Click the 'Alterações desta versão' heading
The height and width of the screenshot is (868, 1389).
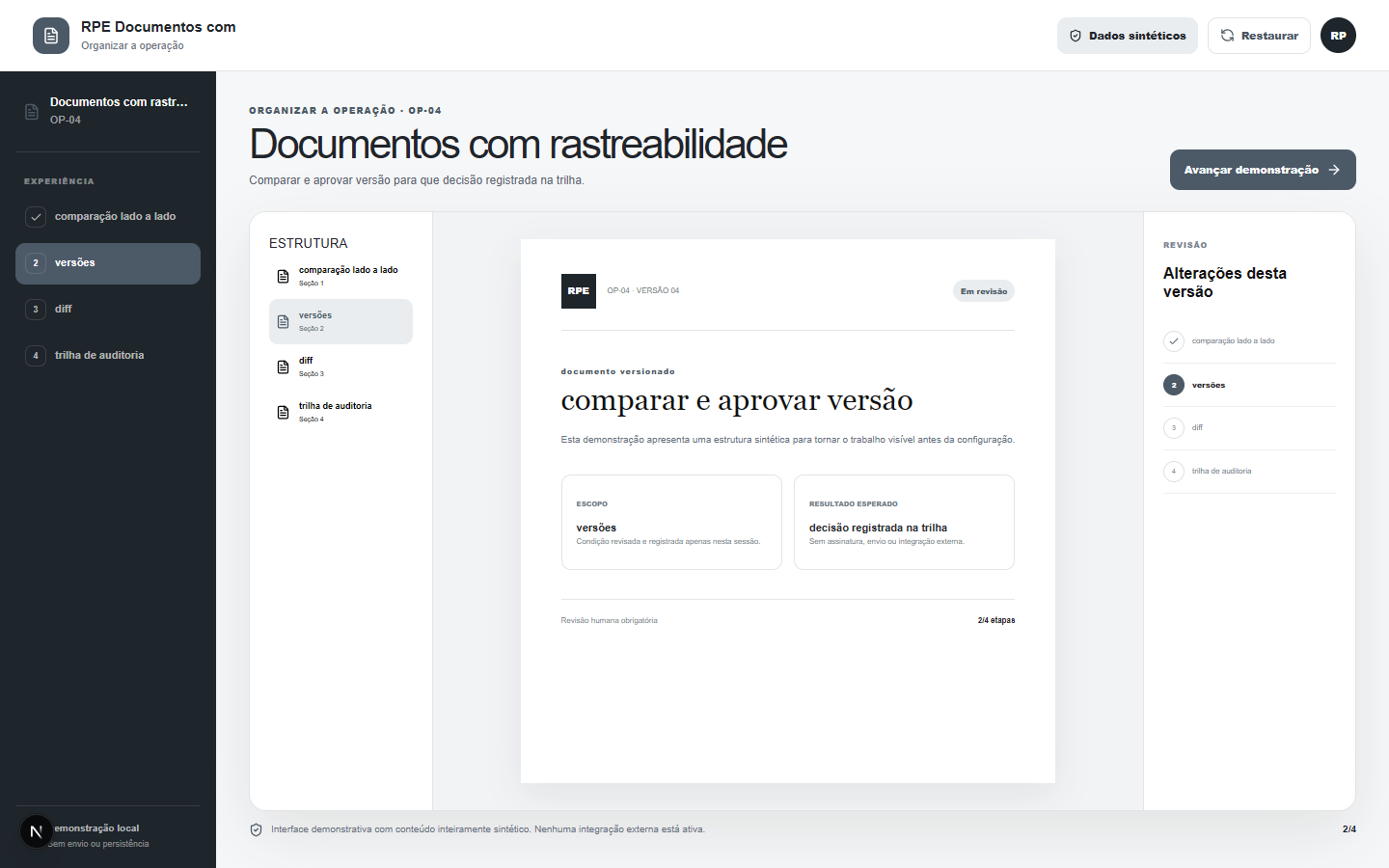pyautogui.click(x=1225, y=283)
